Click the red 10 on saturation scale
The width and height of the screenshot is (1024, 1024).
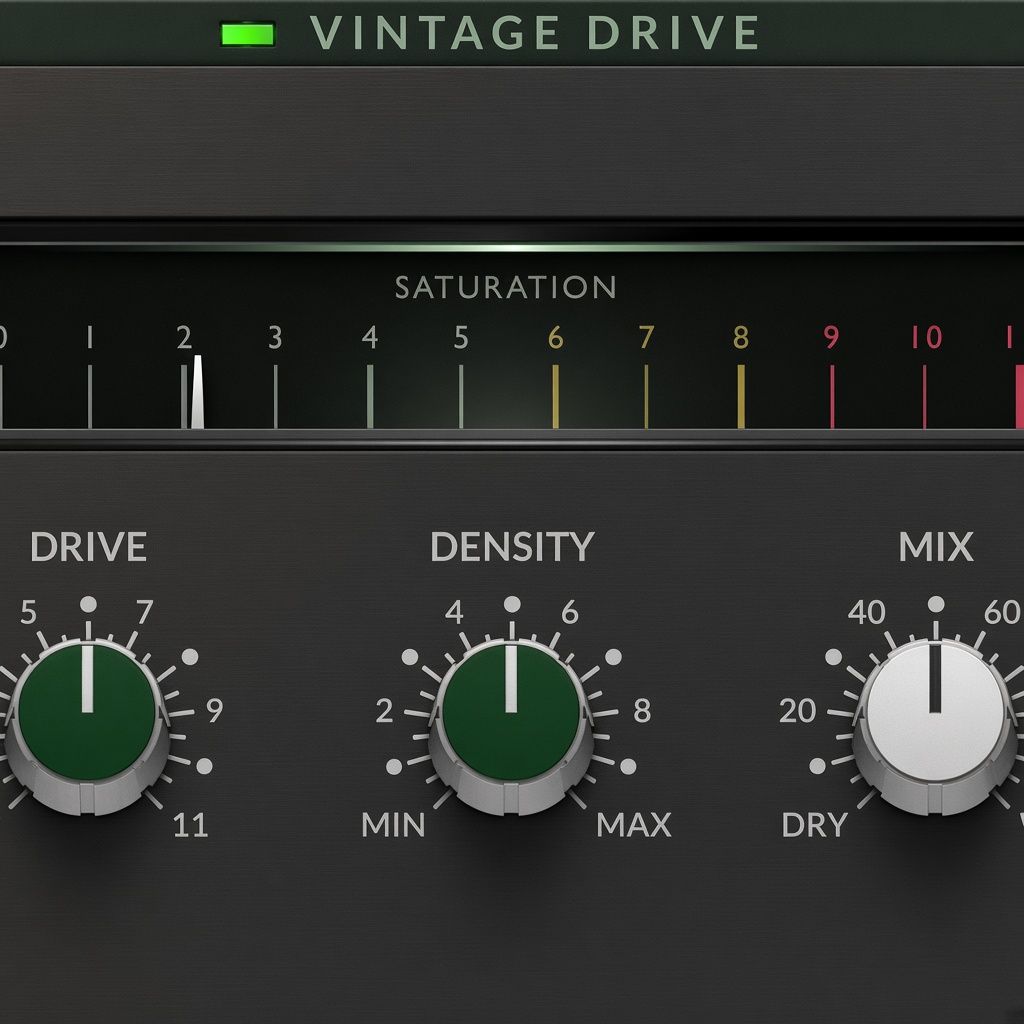click(927, 338)
